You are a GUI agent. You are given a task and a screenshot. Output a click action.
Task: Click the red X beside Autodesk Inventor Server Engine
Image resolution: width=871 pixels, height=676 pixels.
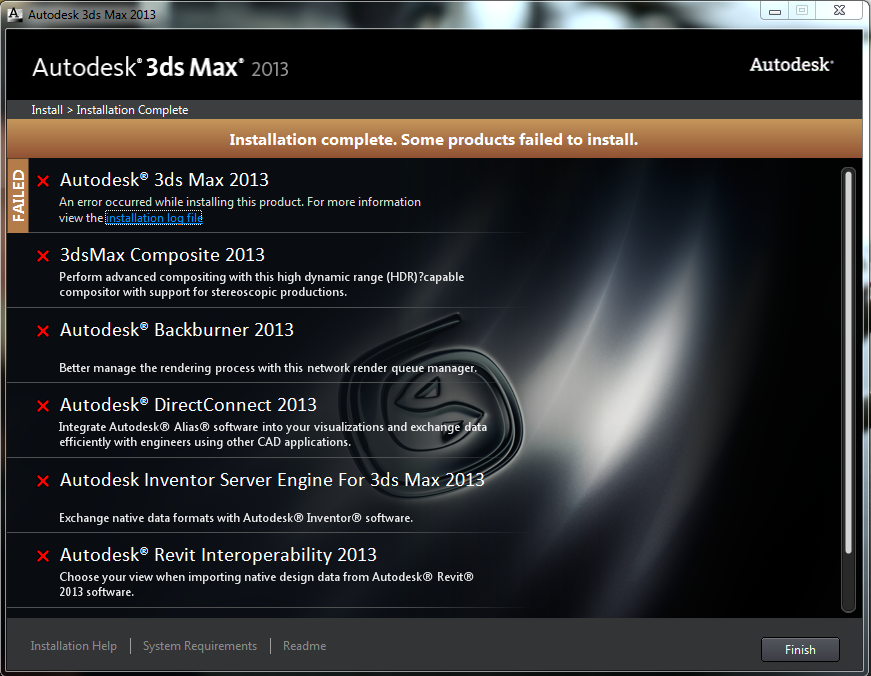coord(41,481)
